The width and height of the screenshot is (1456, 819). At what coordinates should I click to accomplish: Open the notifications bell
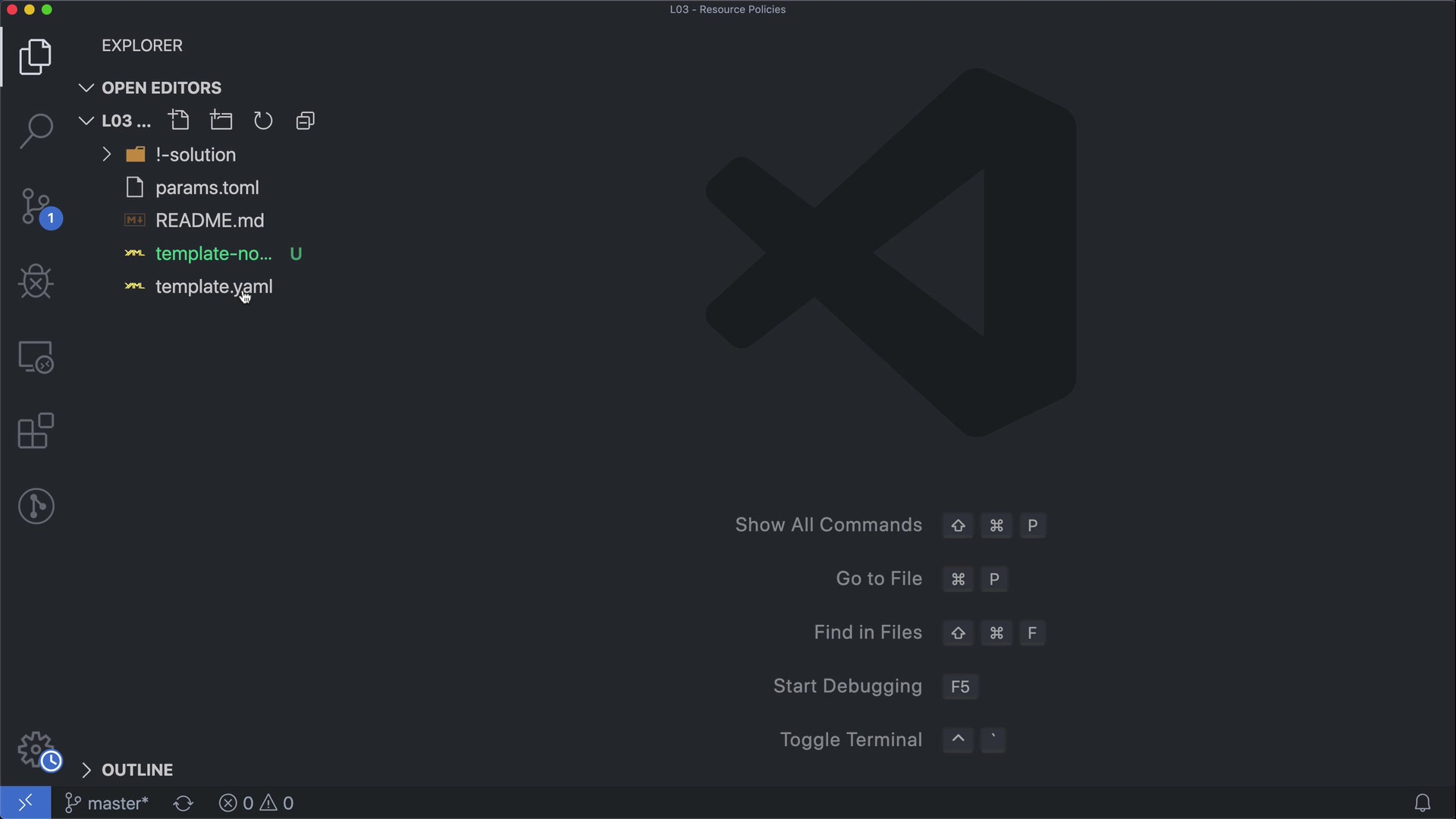[1423, 803]
